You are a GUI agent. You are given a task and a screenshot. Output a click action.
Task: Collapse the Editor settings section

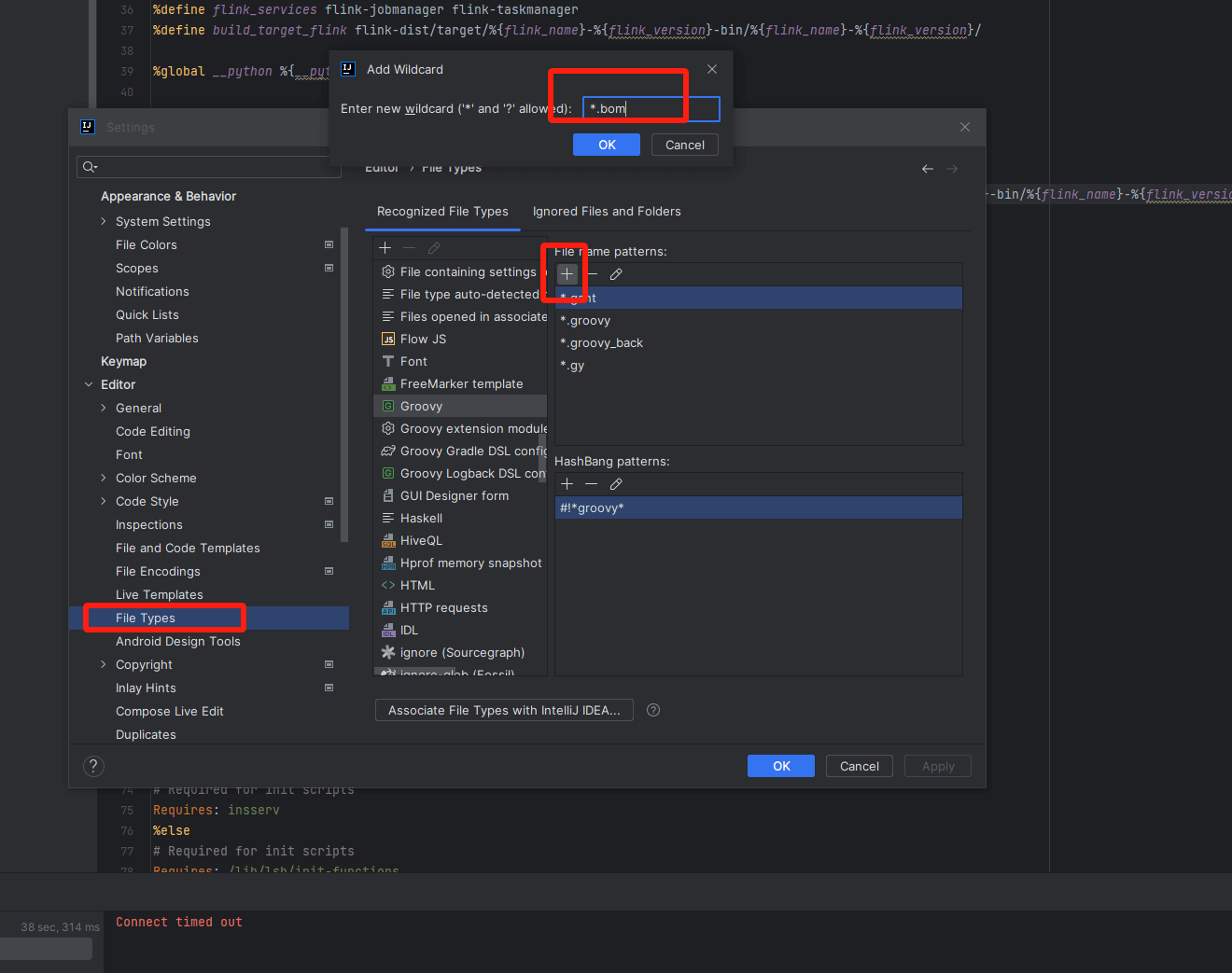pyautogui.click(x=89, y=384)
